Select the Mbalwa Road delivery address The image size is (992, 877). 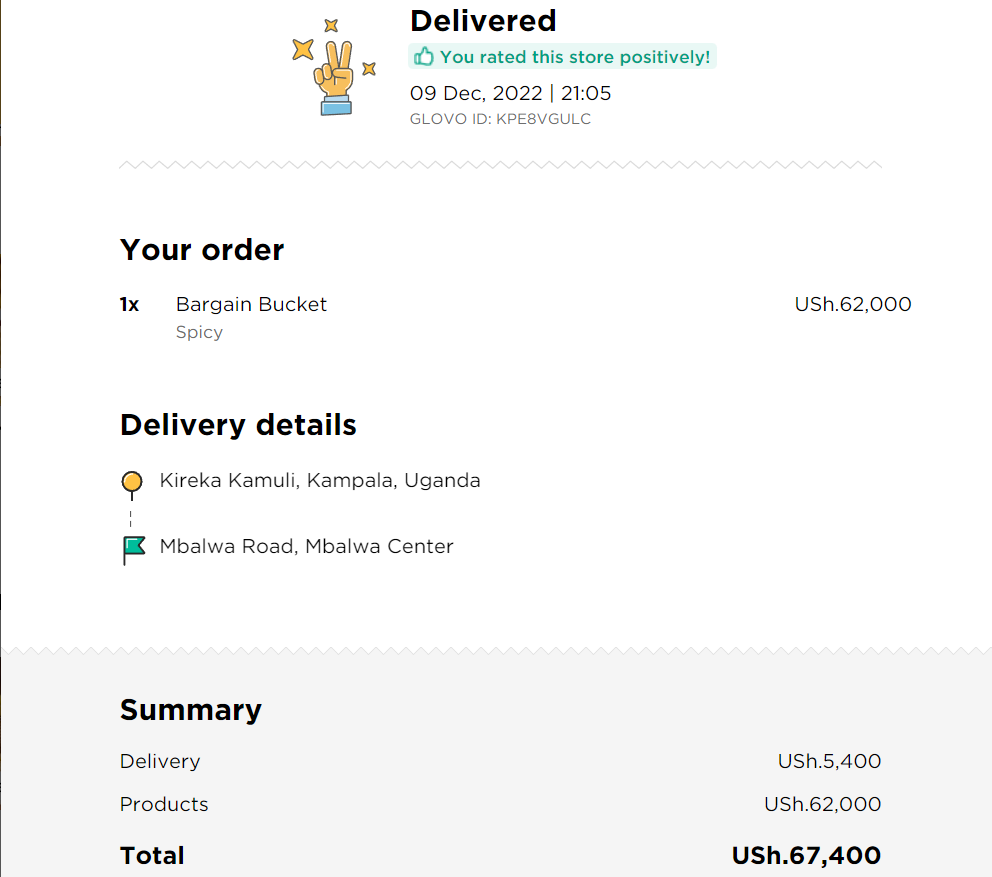pyautogui.click(x=306, y=546)
